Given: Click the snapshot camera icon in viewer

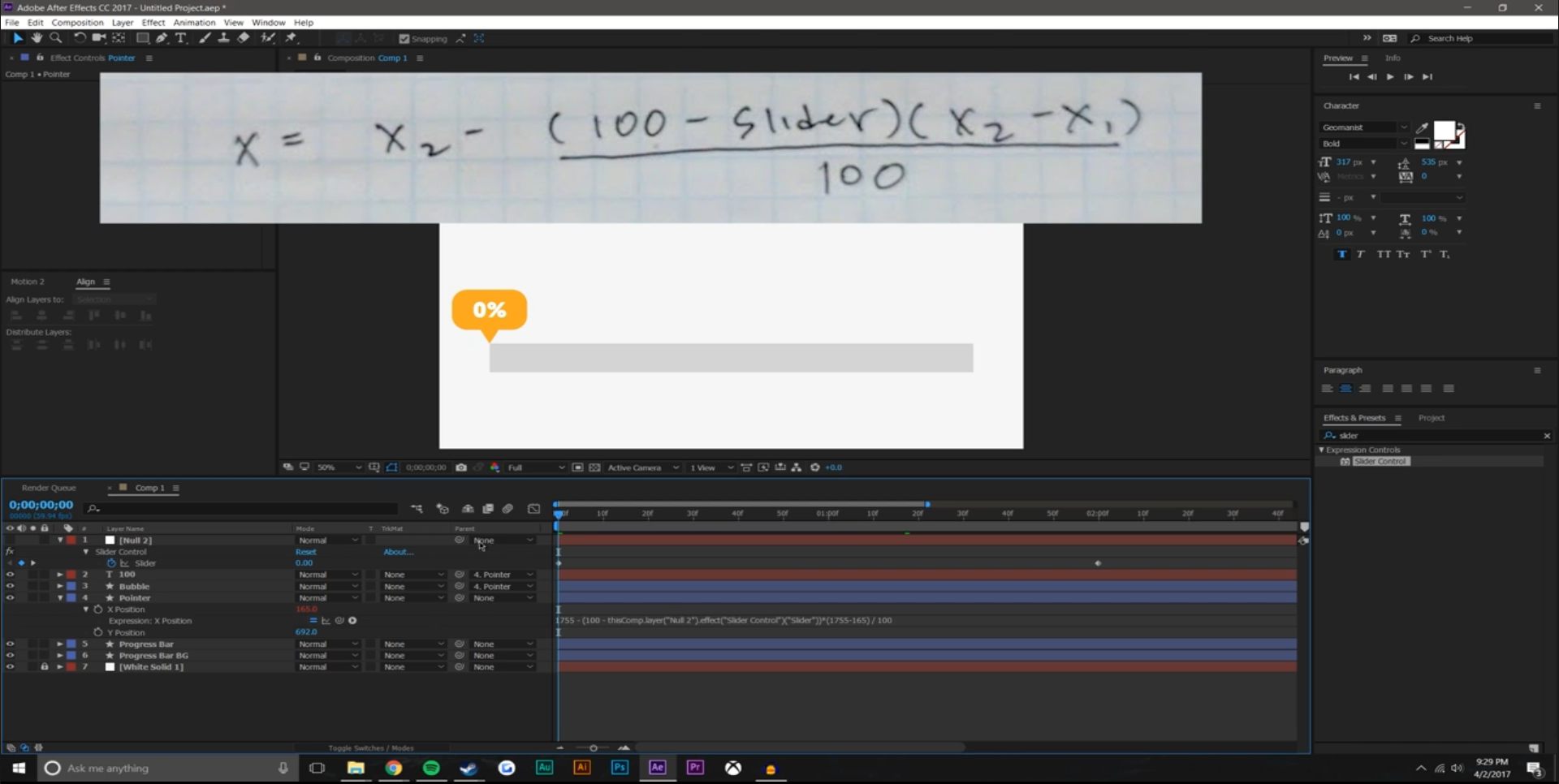Looking at the screenshot, I should click(x=461, y=467).
